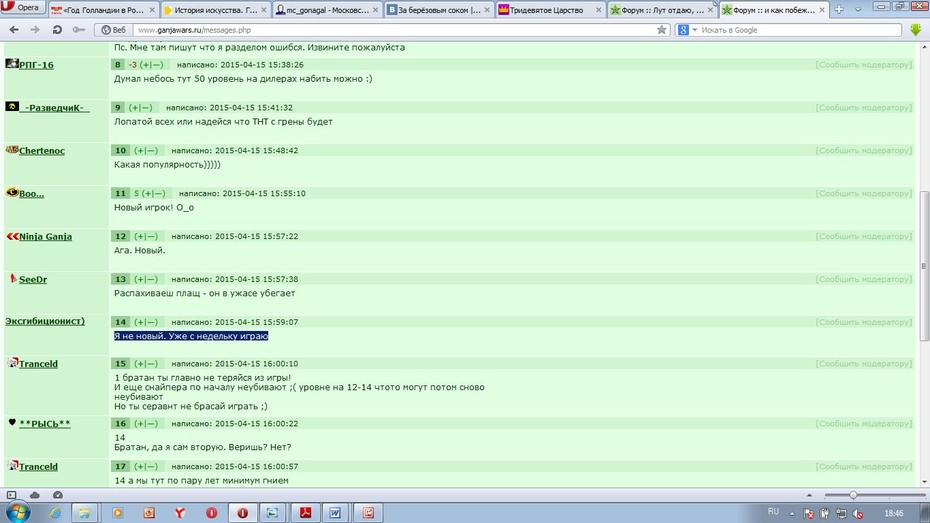Open the -РазведчиК- user profile
This screenshot has width=930, height=523.
(55, 107)
